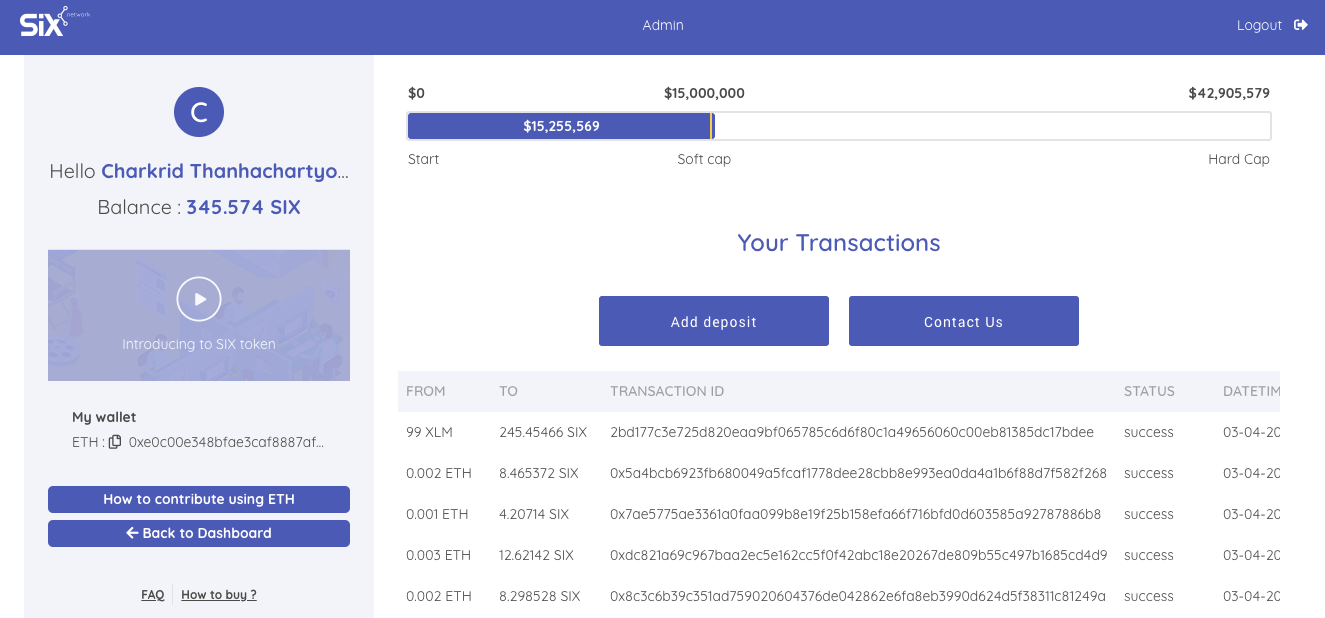Click the STATUS column header
Image resolution: width=1325 pixels, height=618 pixels.
1150,391
